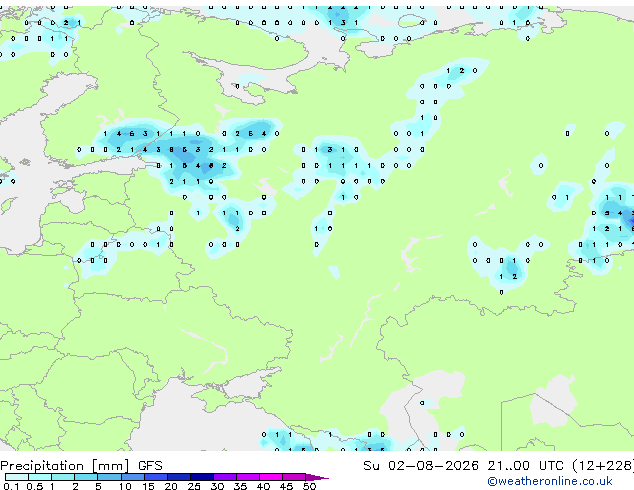Click the GFS model label
Viewport: 634px width, 490px height.
click(150, 466)
